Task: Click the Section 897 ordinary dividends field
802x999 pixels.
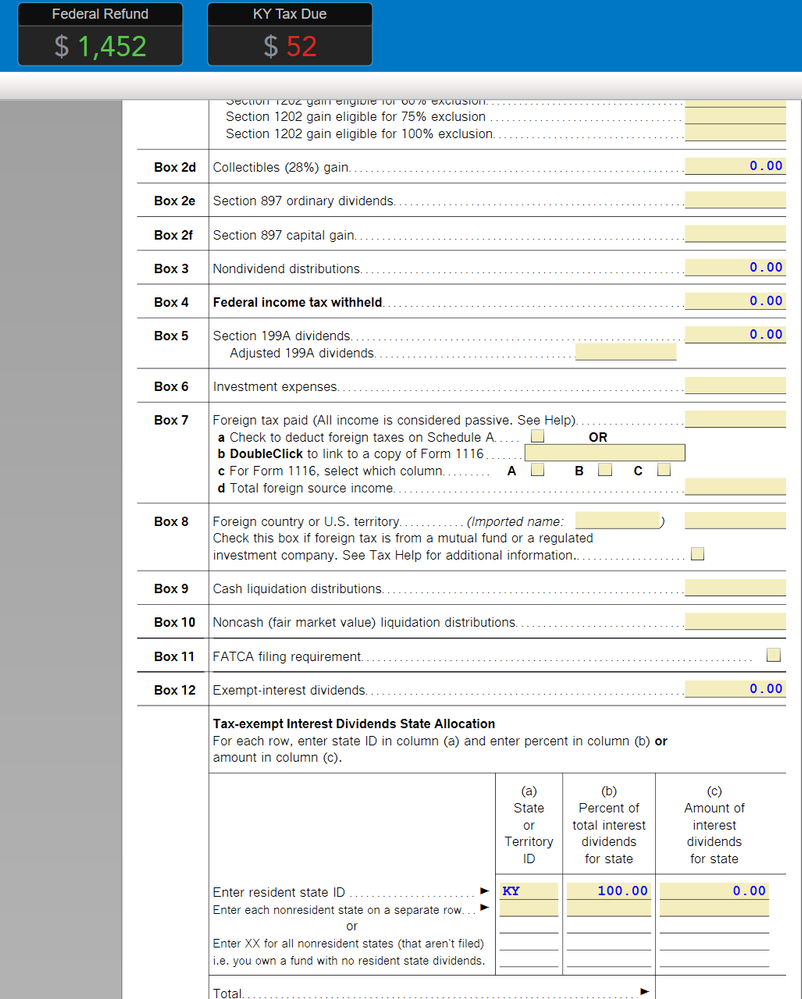Action: click(734, 201)
